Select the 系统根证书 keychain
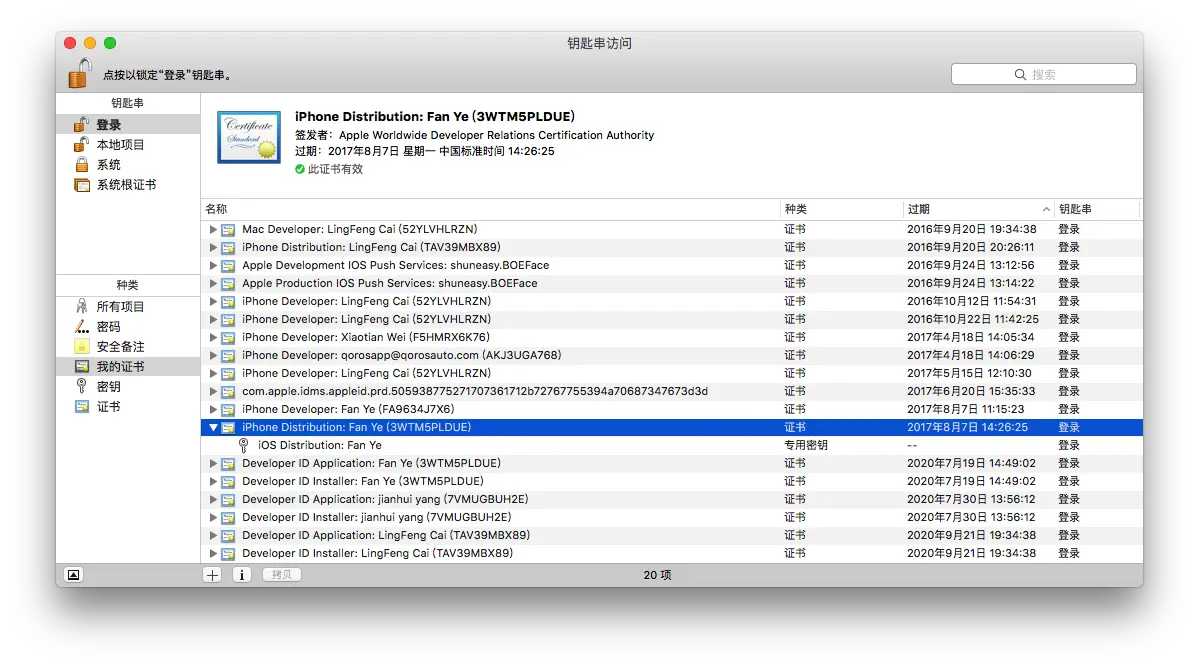This screenshot has height=667, width=1199. pyautogui.click(x=128, y=184)
